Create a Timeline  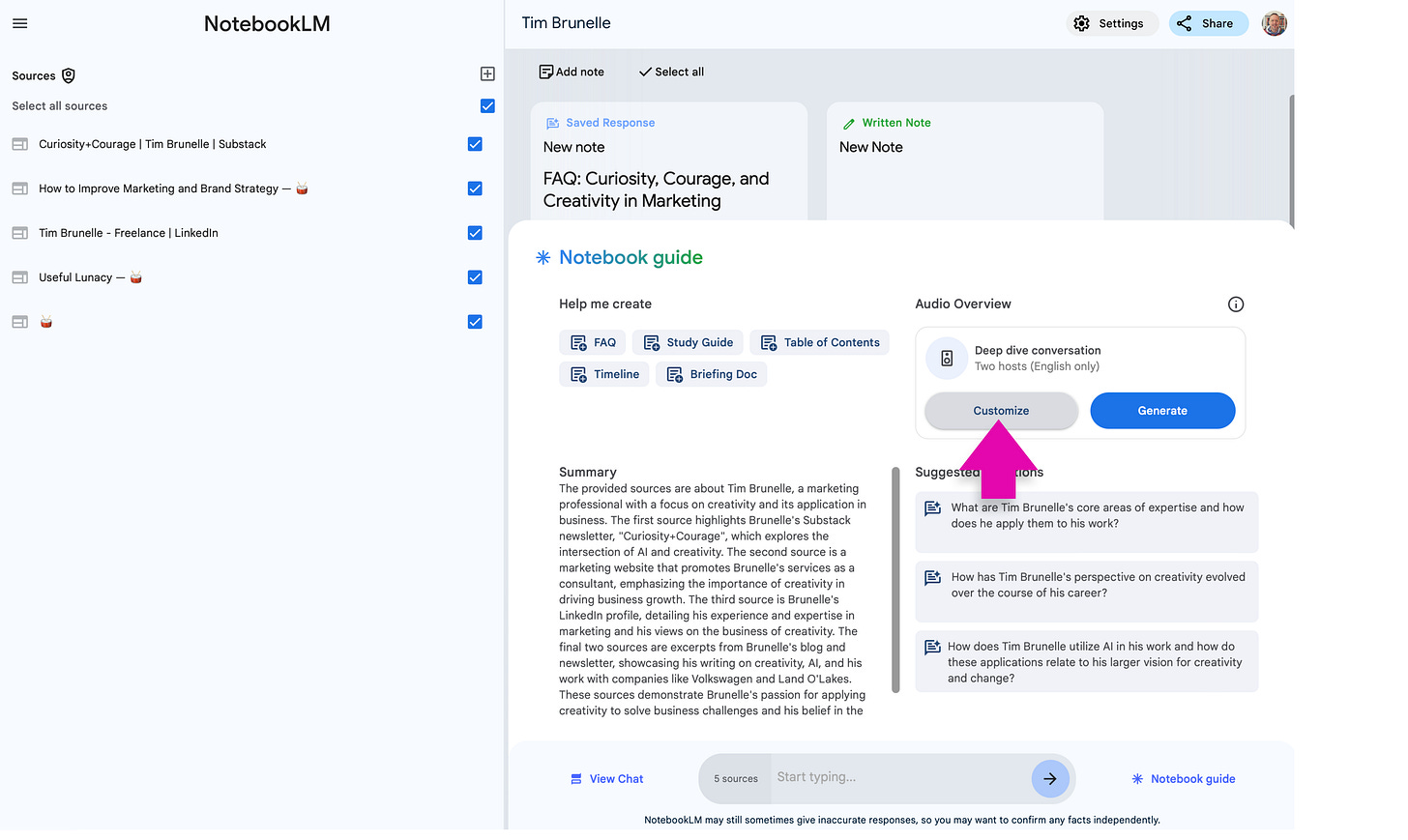tap(604, 374)
